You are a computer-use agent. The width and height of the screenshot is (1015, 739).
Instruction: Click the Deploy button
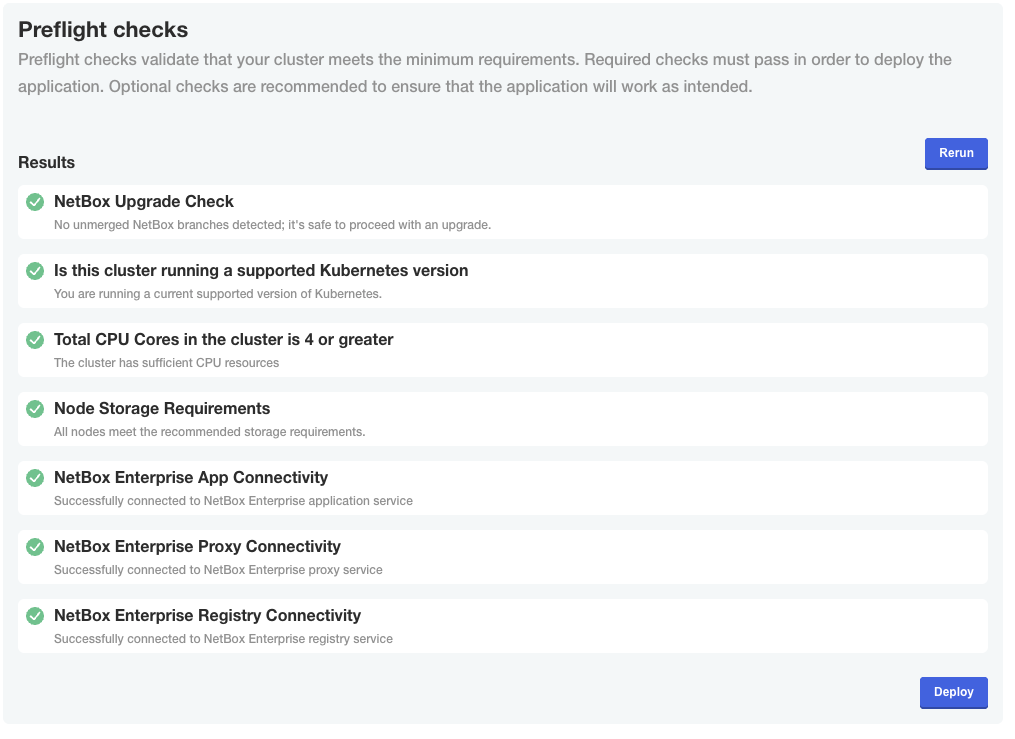click(953, 692)
